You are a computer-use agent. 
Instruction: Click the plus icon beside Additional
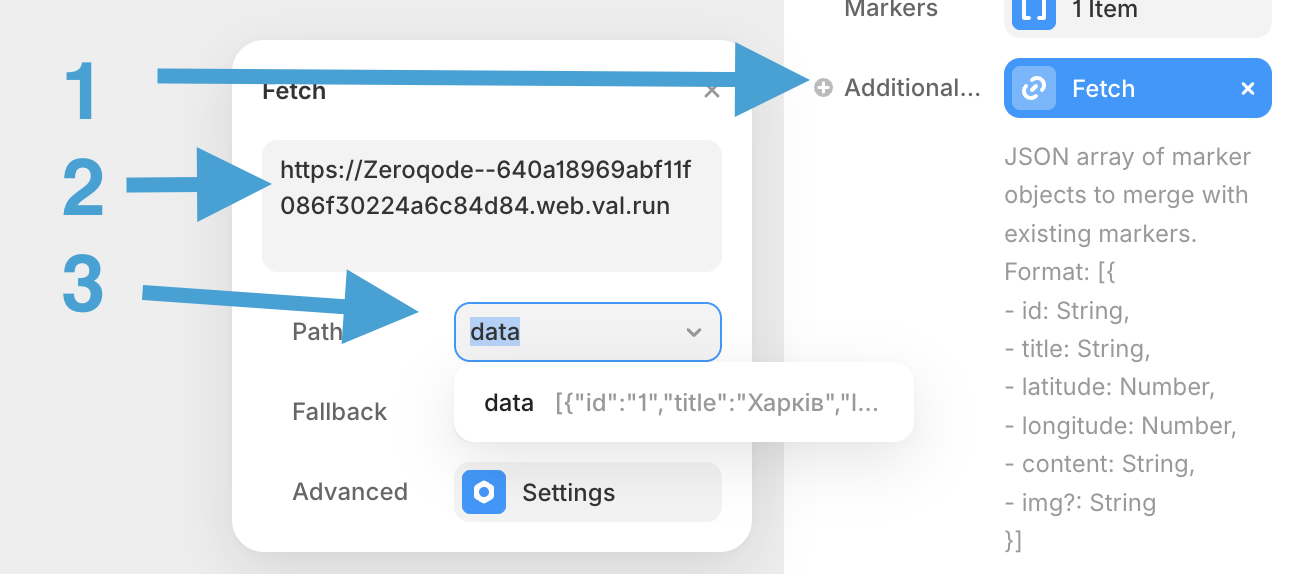pyautogui.click(x=823, y=88)
